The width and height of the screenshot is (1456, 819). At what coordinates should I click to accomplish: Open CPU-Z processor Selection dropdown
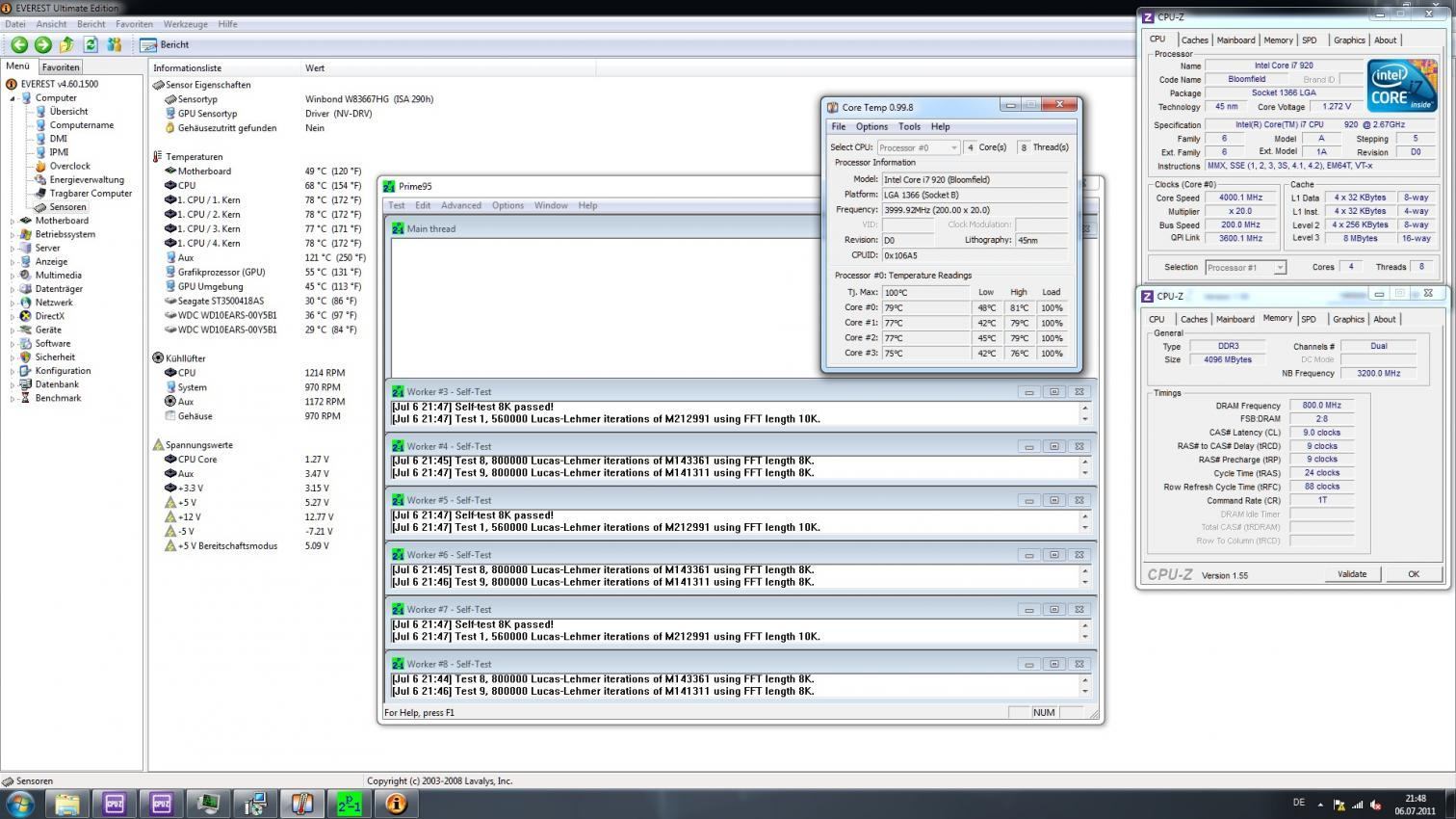pos(1245,267)
